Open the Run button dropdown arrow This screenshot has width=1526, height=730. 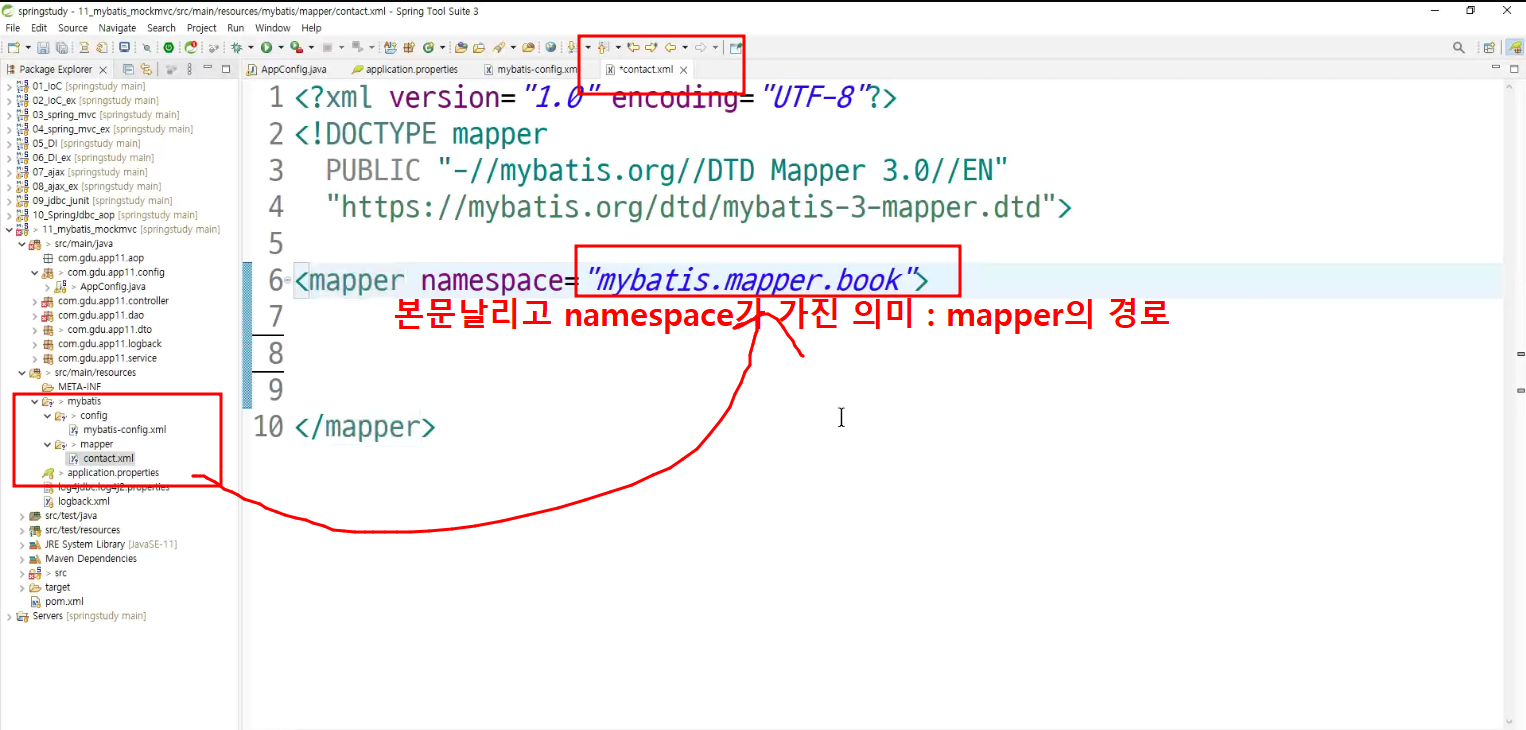[281, 47]
